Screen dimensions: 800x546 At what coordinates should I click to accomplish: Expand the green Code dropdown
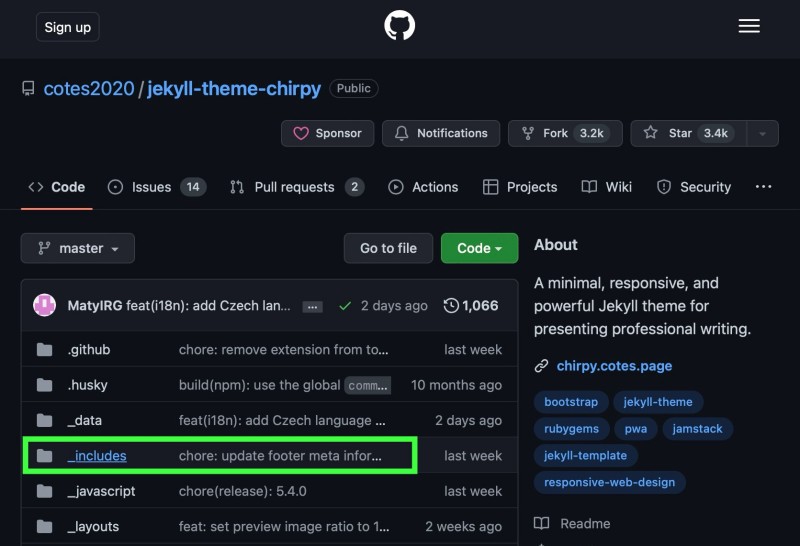pos(479,248)
